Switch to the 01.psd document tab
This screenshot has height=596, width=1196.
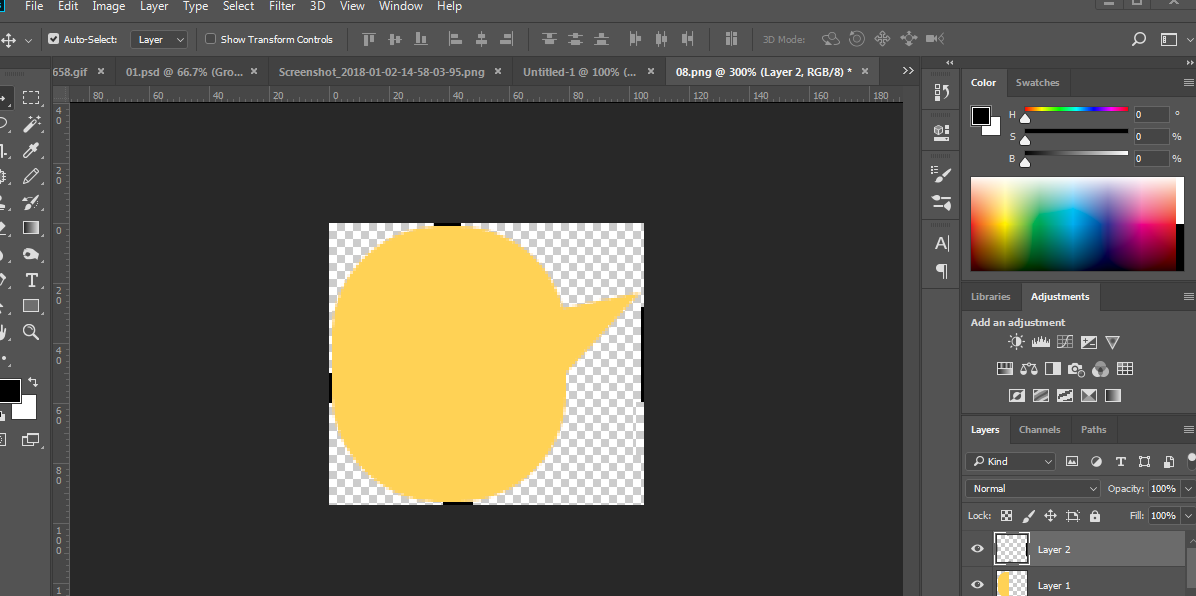[185, 72]
